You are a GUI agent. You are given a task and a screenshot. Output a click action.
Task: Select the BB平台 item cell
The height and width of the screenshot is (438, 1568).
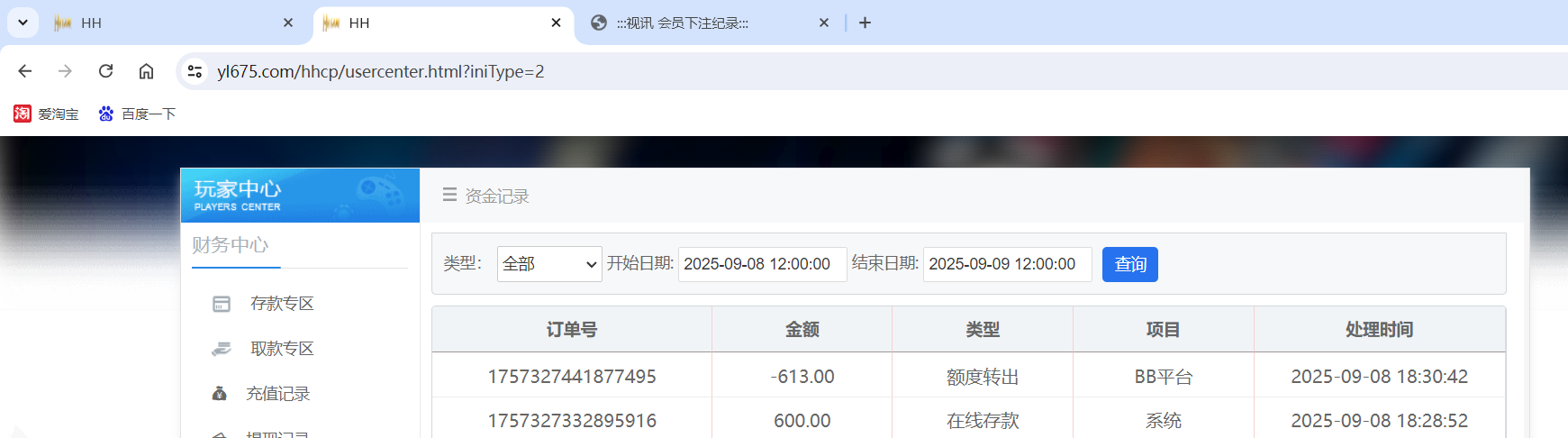click(1164, 377)
